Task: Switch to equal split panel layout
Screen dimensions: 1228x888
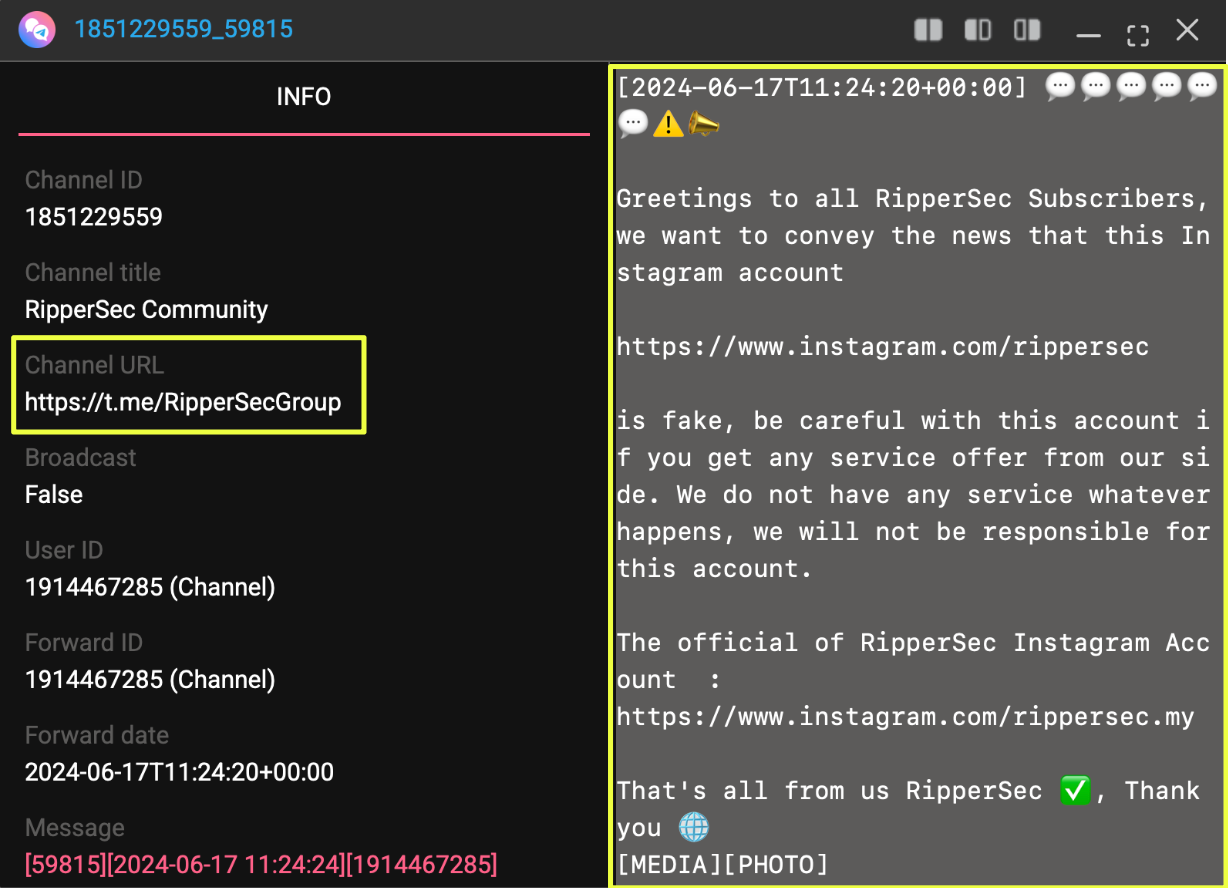Action: pos(928,30)
